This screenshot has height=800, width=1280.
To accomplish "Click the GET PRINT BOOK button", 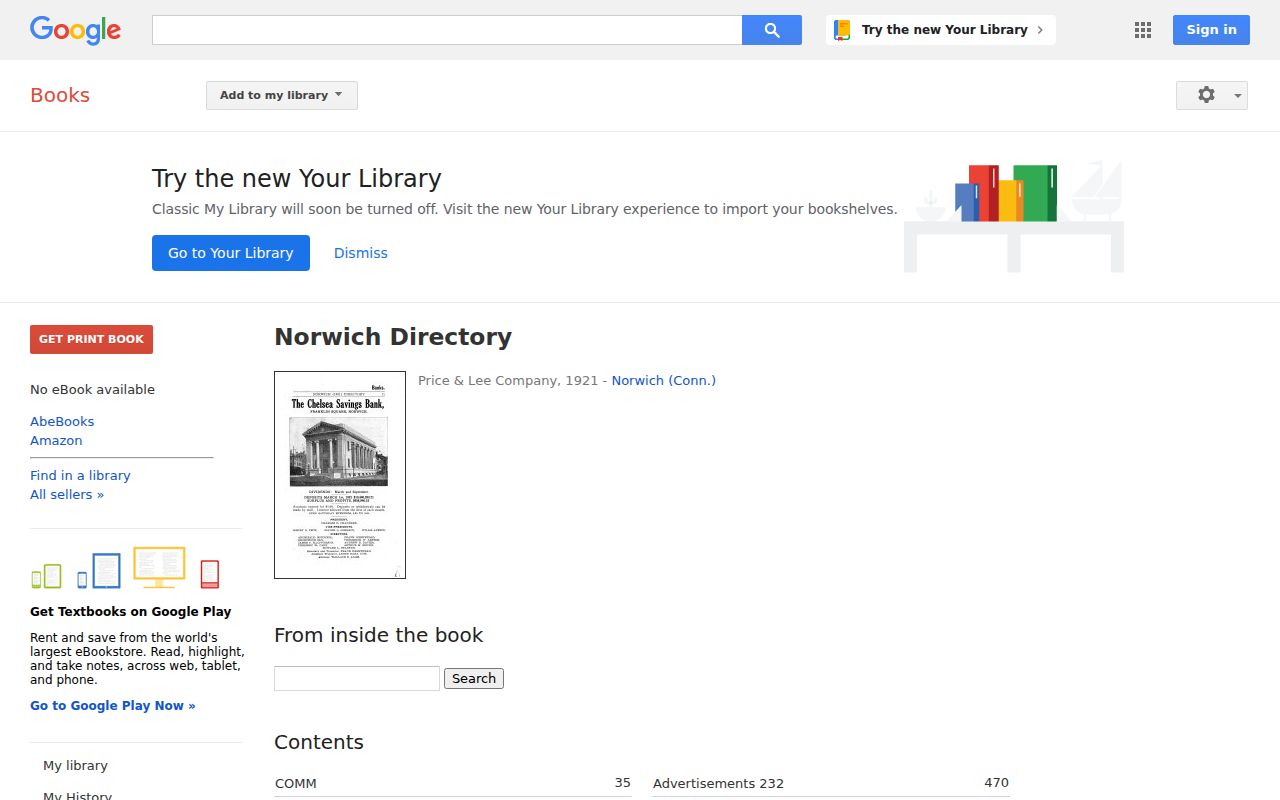I will (91, 339).
